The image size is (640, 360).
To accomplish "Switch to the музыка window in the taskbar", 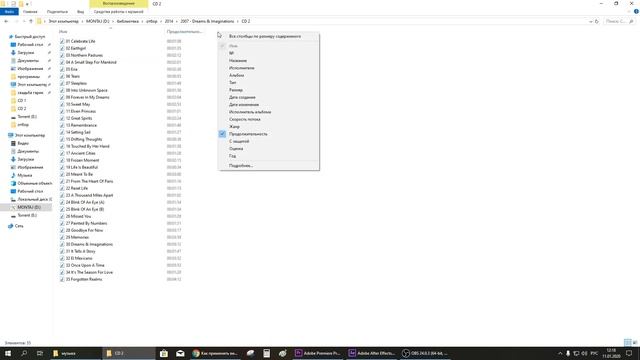I will tap(75, 353).
